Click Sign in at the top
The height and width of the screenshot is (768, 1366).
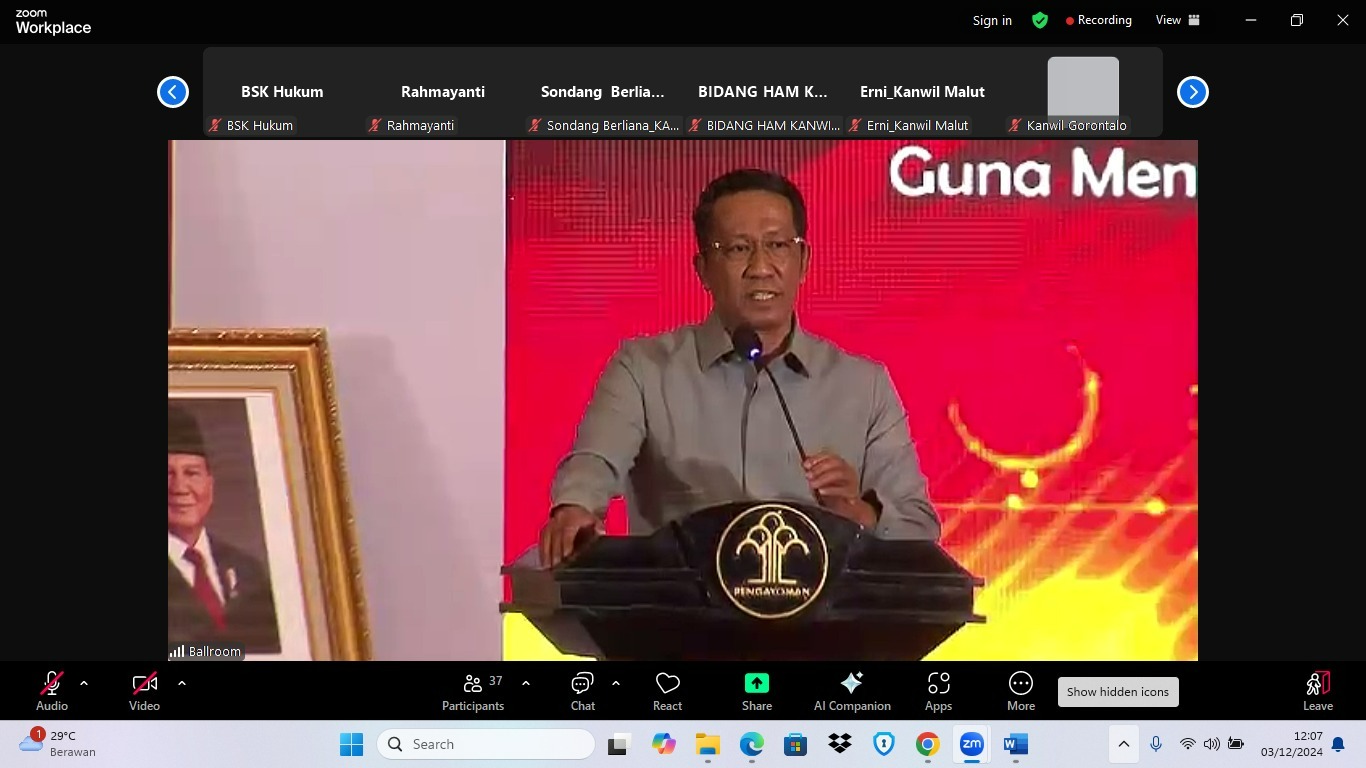pos(992,20)
